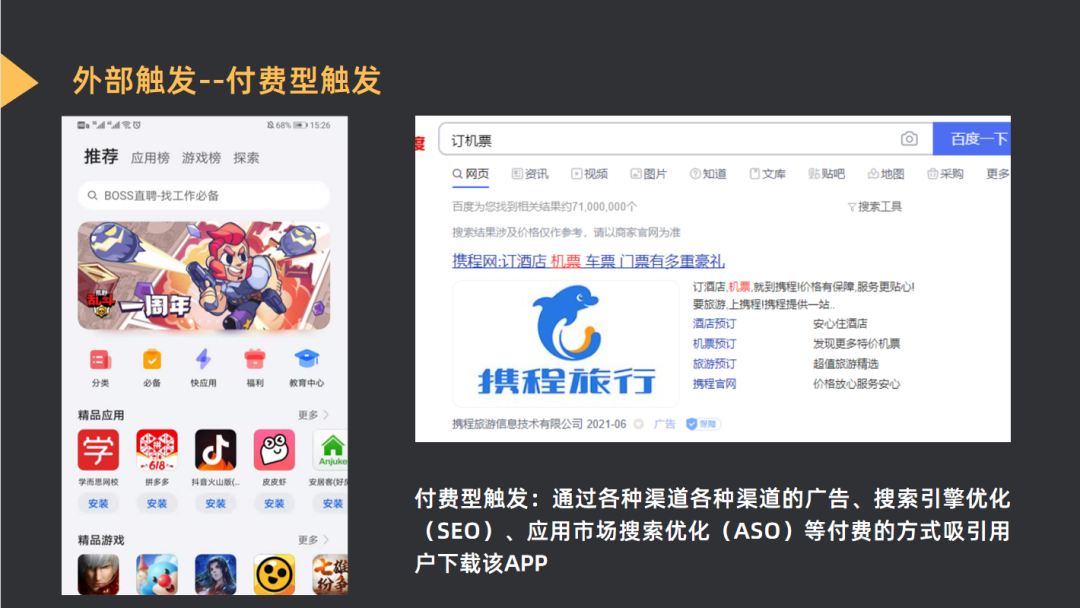Switch to the 文库 Baidu tab
The image size is (1080, 608).
[x=767, y=174]
